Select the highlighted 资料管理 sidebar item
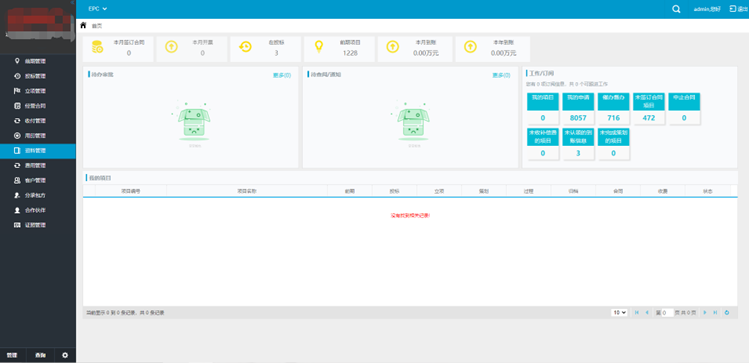Viewport: 749px width, 363px height. [38, 150]
